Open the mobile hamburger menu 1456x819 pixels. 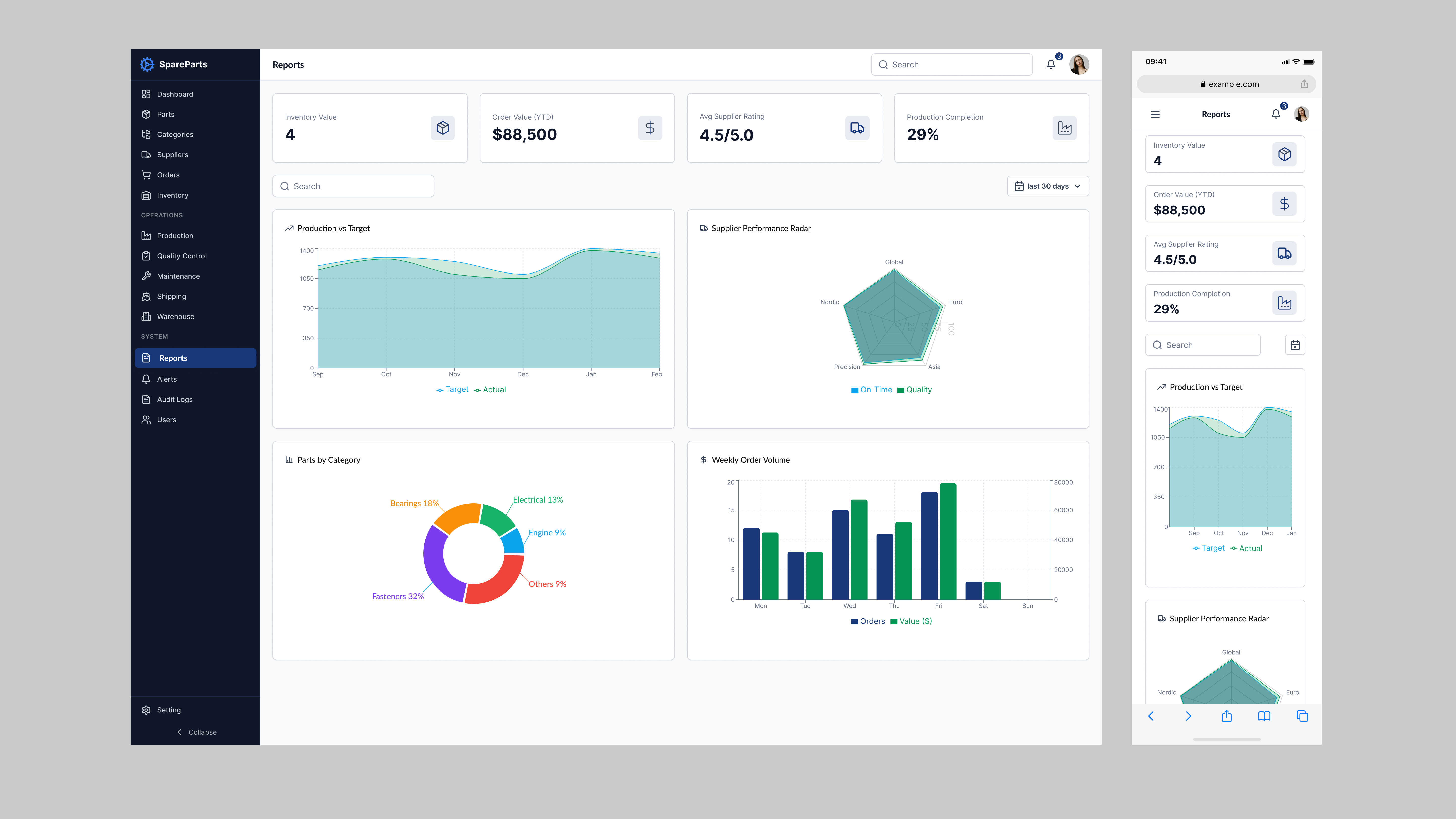[1155, 114]
